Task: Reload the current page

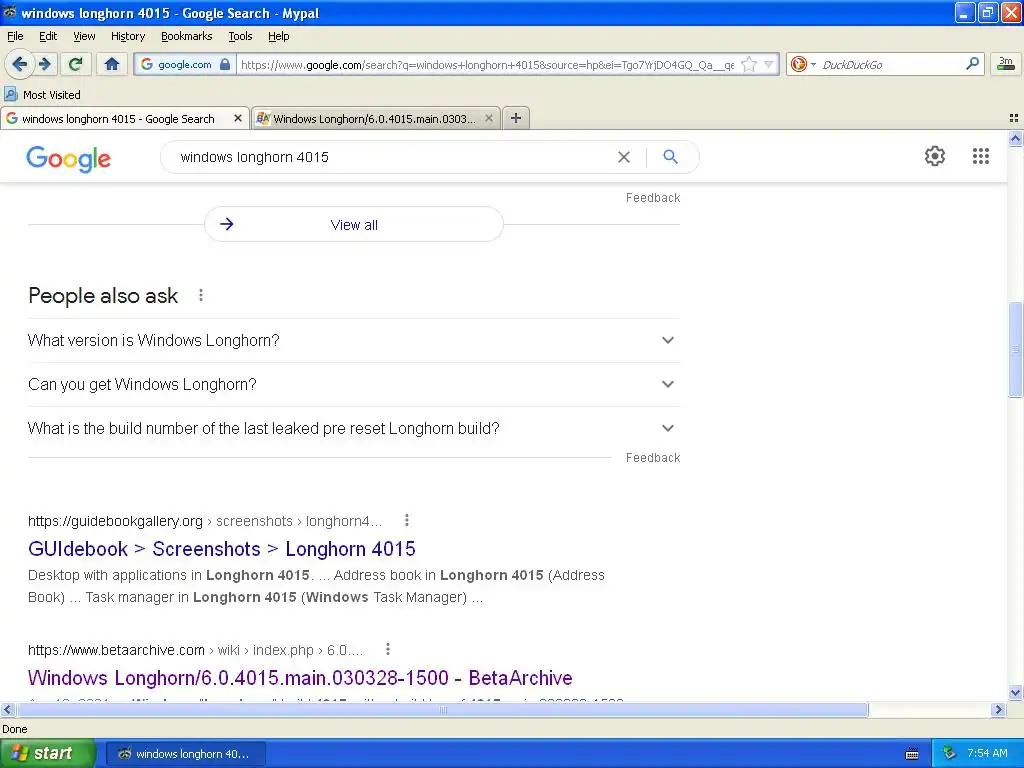Action: click(76, 64)
